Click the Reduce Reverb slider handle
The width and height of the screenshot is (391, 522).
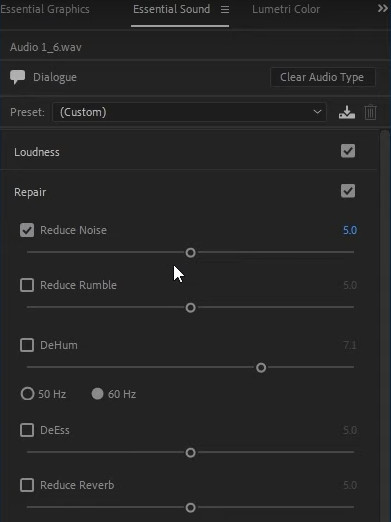click(190, 508)
